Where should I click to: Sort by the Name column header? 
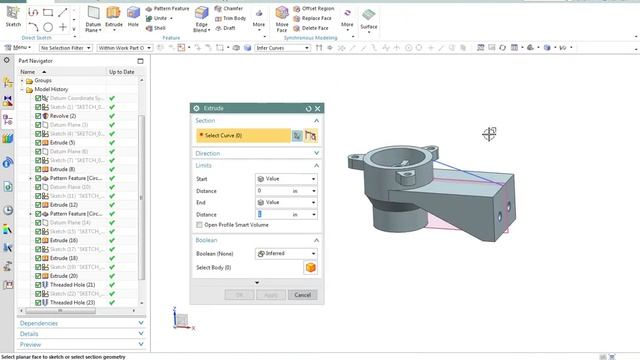pos(28,72)
